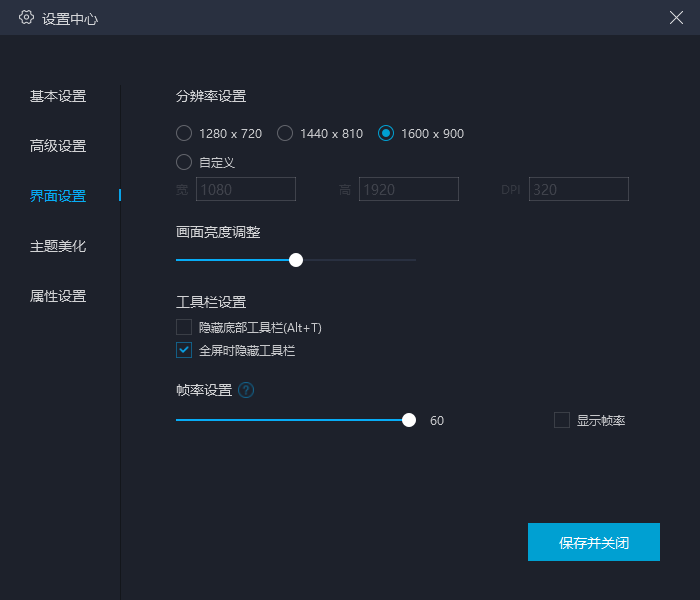Click the 设置中心 window title
Image resolution: width=700 pixels, height=600 pixels.
[70, 19]
